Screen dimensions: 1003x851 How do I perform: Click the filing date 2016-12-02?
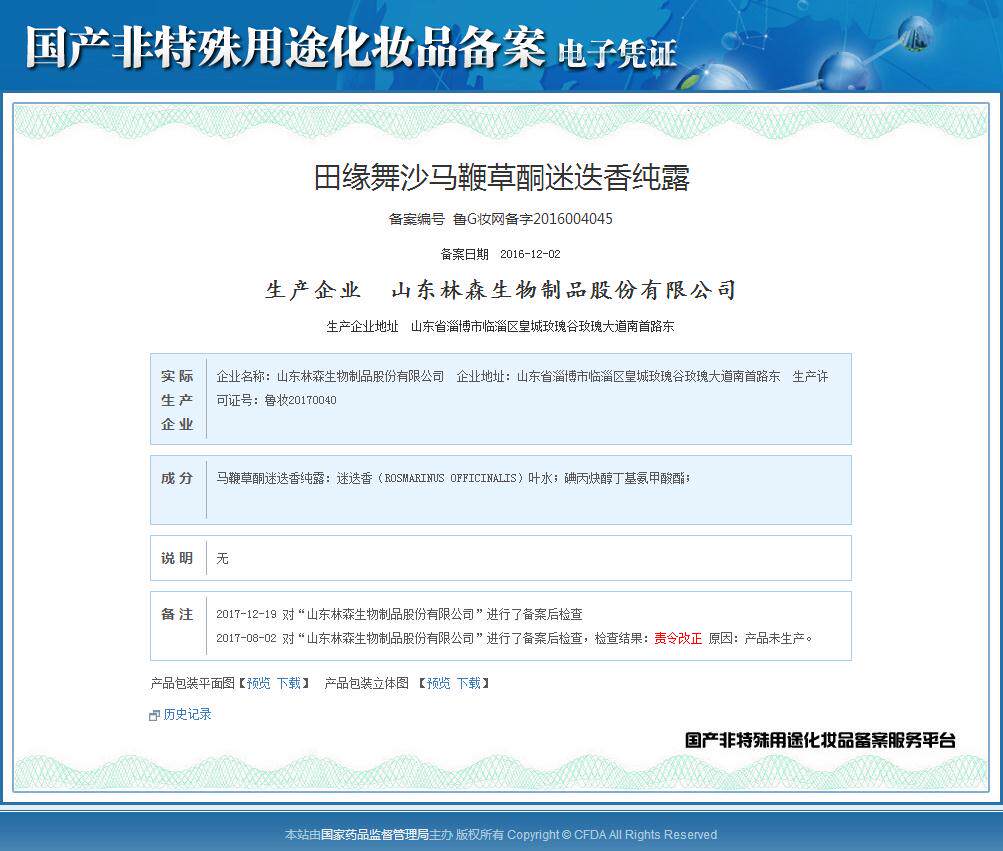click(530, 254)
